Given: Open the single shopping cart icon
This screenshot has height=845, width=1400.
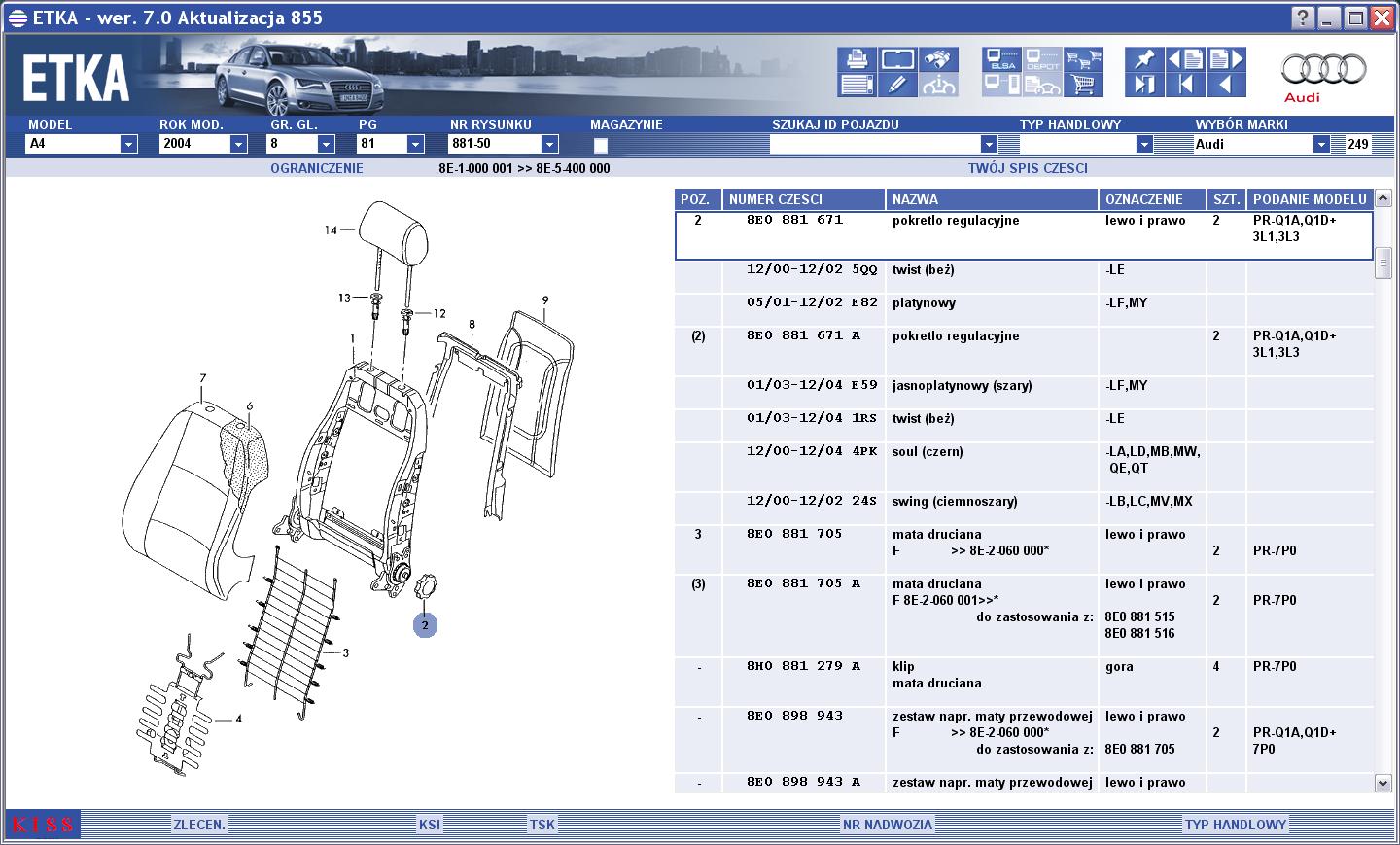Looking at the screenshot, I should pos(1083,85).
